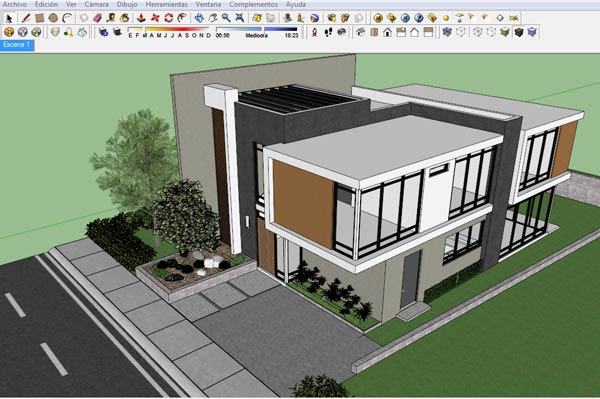Select the arrow Select tool
This screenshot has height=399, width=600.
click(10, 18)
